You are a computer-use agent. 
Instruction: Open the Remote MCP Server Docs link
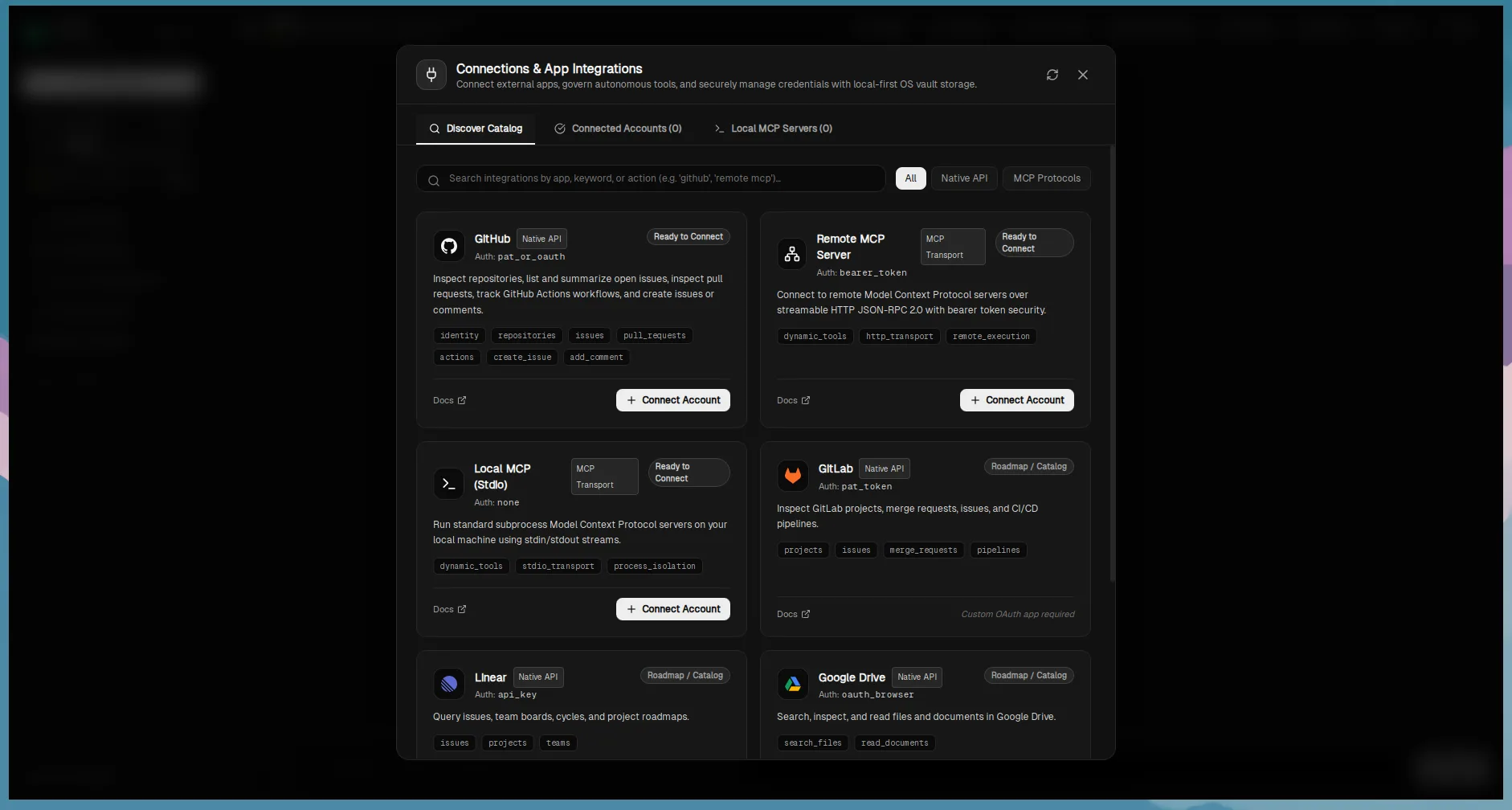[794, 400]
